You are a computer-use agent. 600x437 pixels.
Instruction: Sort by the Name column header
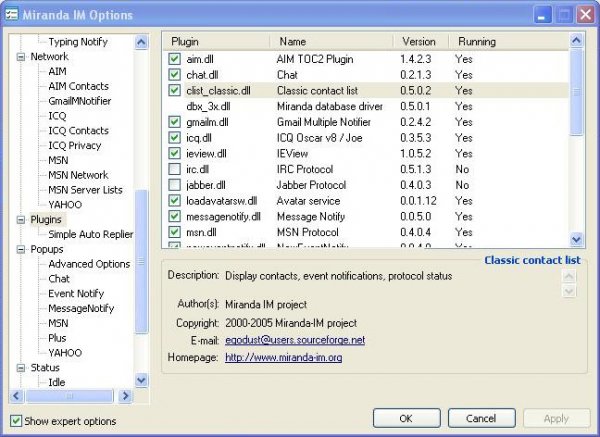pos(332,41)
